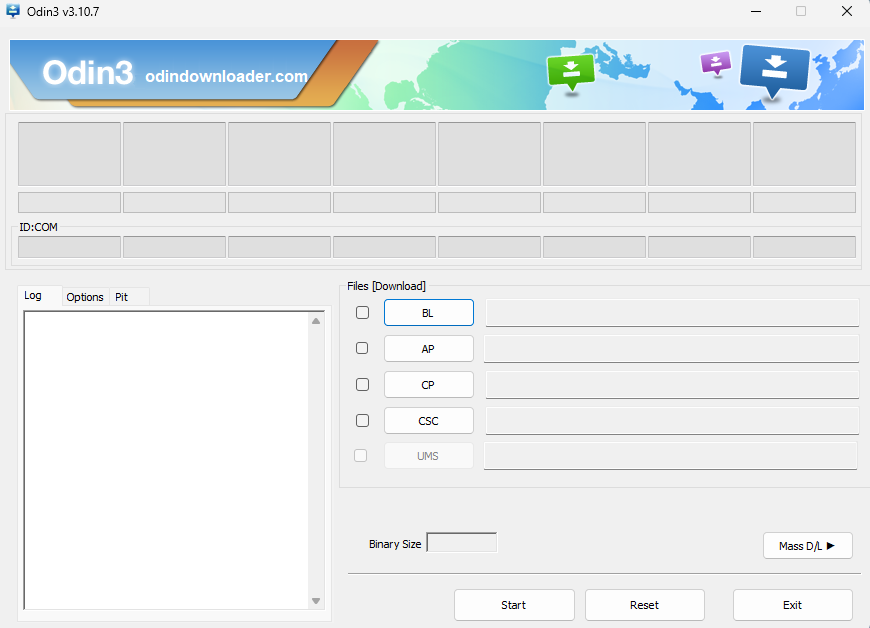This screenshot has width=870, height=628.
Task: Minimize the Odin3 window
Action: click(756, 11)
